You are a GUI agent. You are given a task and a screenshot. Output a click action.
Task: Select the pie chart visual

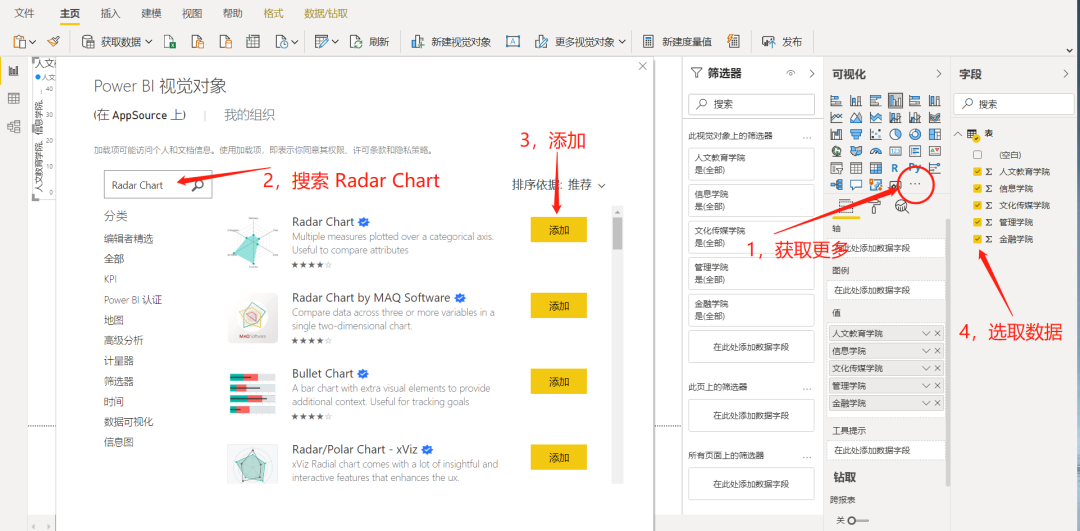click(895, 134)
